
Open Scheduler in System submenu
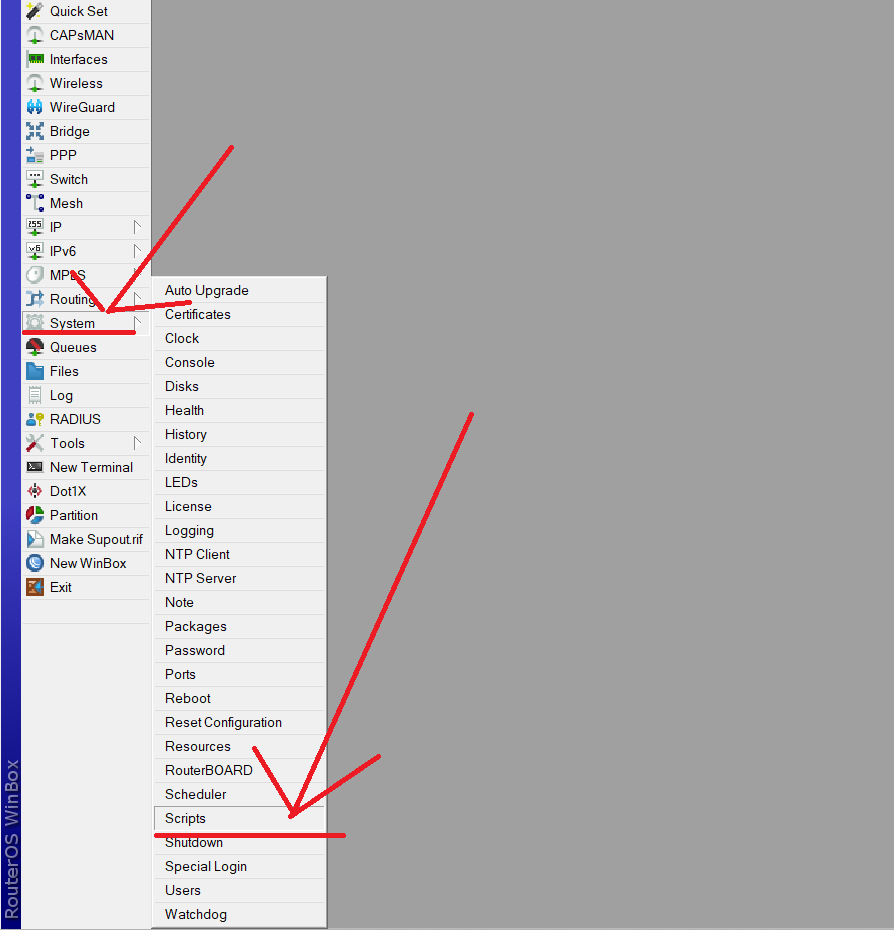240,795
